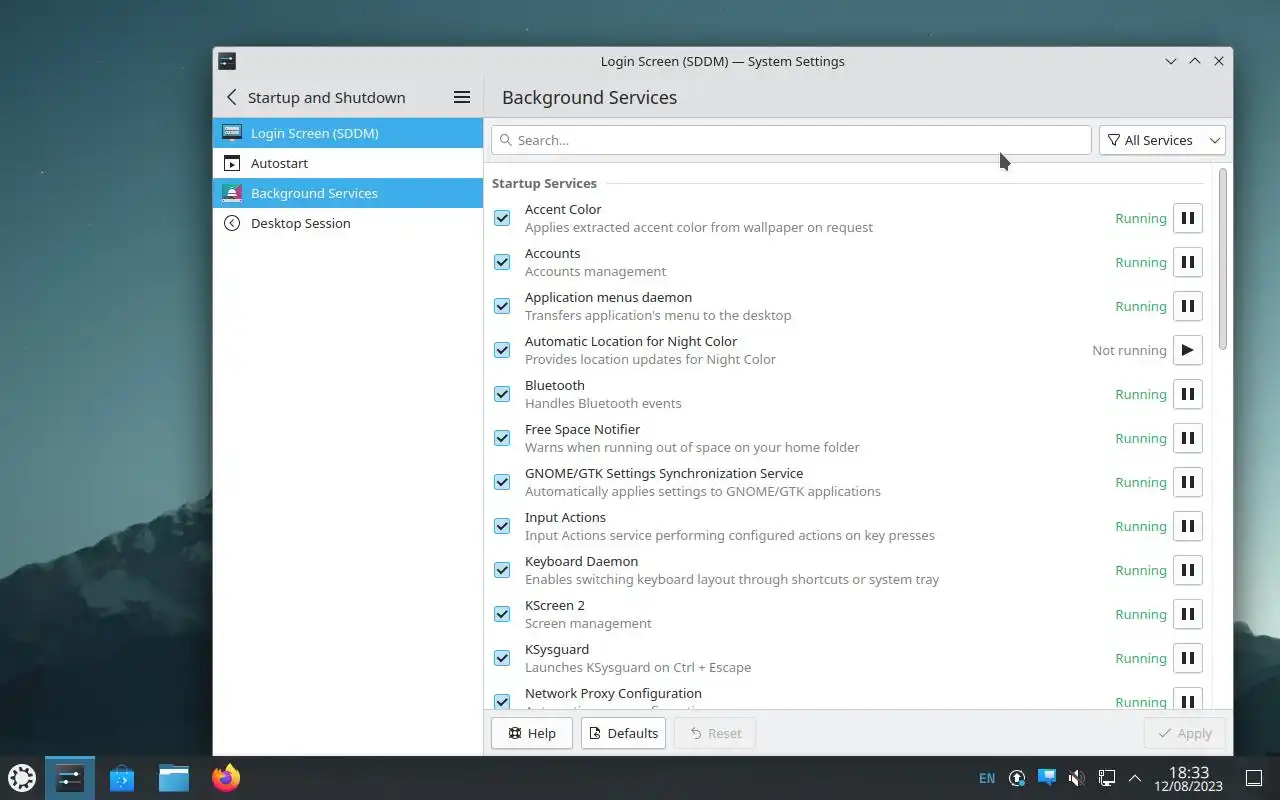Uncheck the Input Actions checkbox
Viewport: 1280px width, 800px height.
(x=502, y=526)
